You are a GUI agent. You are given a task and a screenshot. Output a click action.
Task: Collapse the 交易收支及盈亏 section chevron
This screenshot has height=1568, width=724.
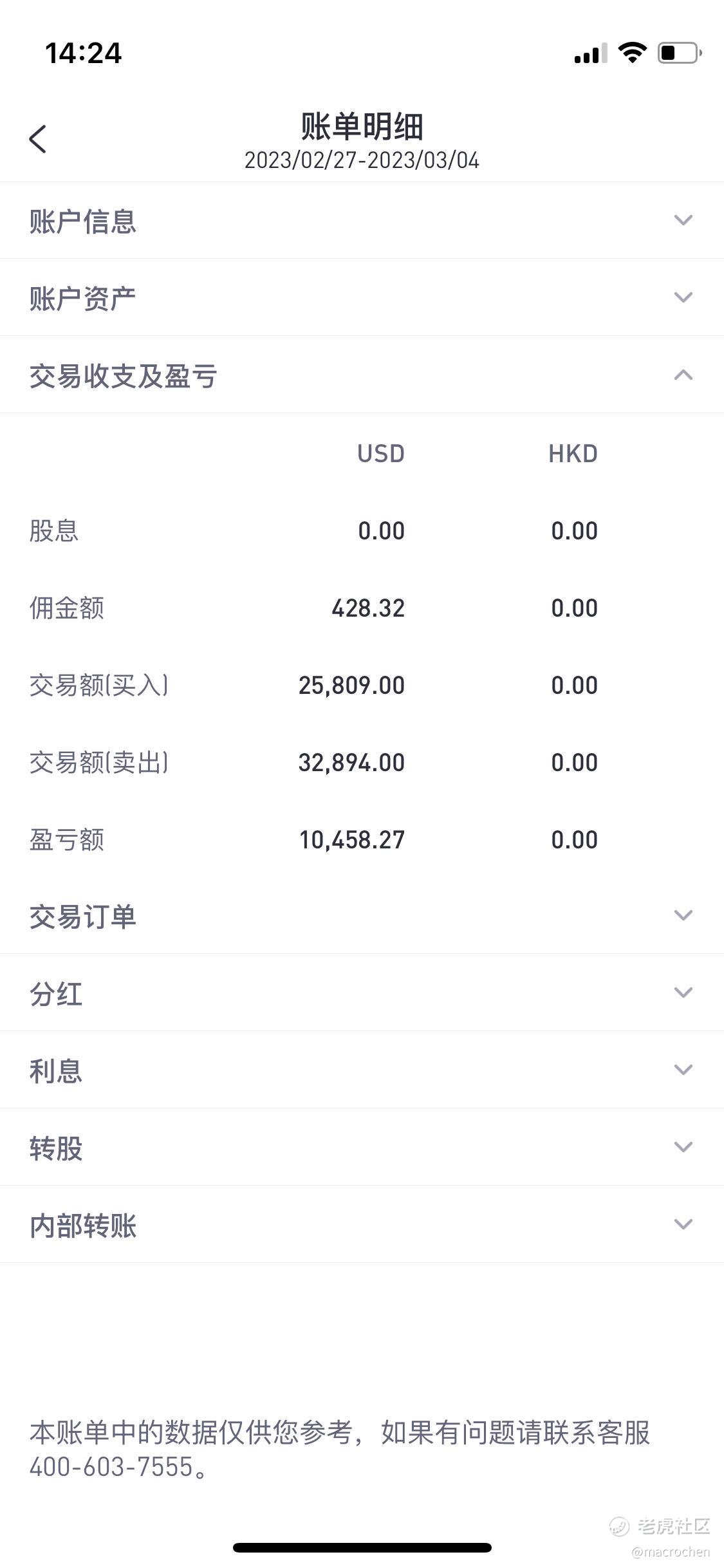pos(683,375)
